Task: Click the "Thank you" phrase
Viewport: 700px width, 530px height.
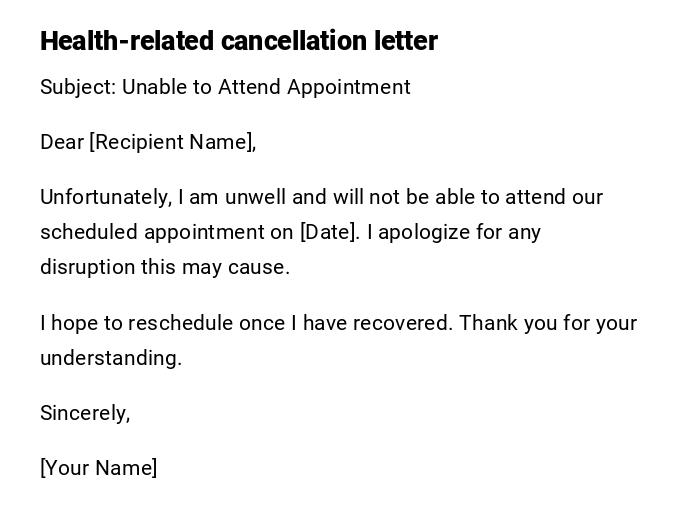Action: [x=507, y=323]
